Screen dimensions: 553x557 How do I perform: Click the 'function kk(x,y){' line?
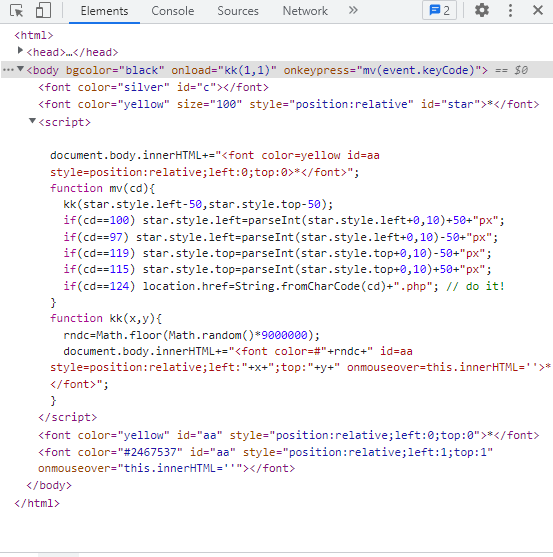105,318
